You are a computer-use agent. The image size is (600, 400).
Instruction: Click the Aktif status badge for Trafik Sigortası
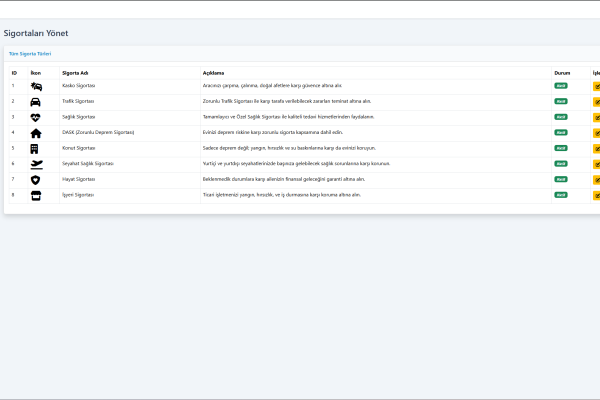[561, 102]
